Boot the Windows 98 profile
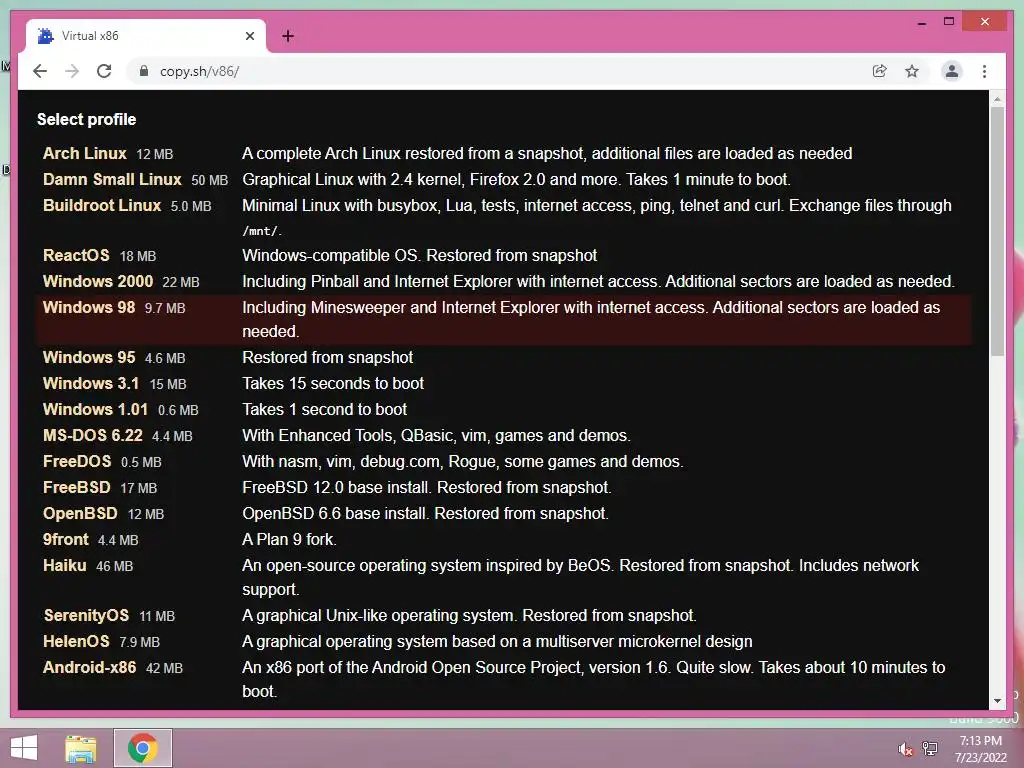 coord(88,308)
